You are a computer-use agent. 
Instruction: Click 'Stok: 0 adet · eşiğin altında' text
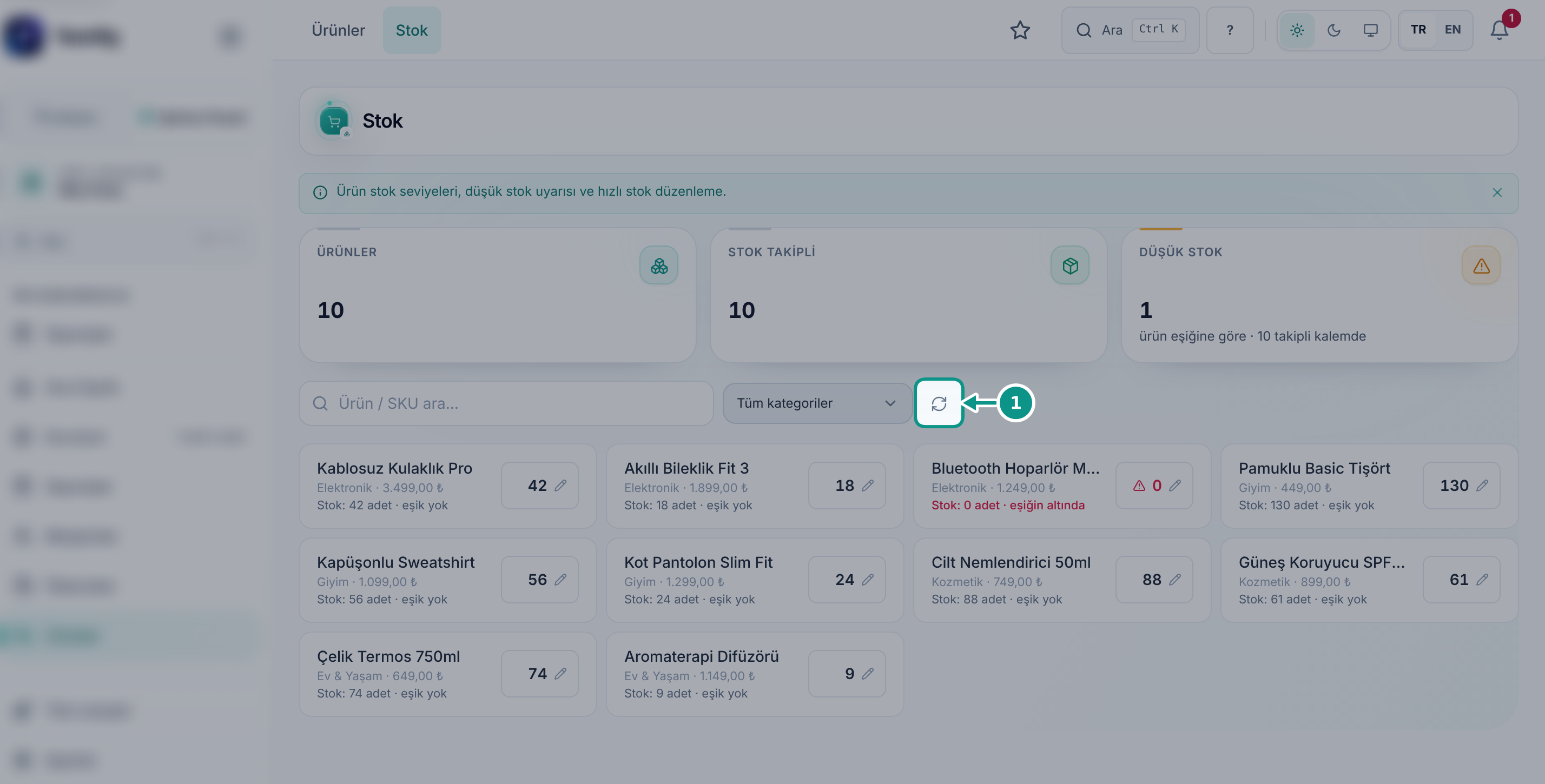tap(1008, 506)
